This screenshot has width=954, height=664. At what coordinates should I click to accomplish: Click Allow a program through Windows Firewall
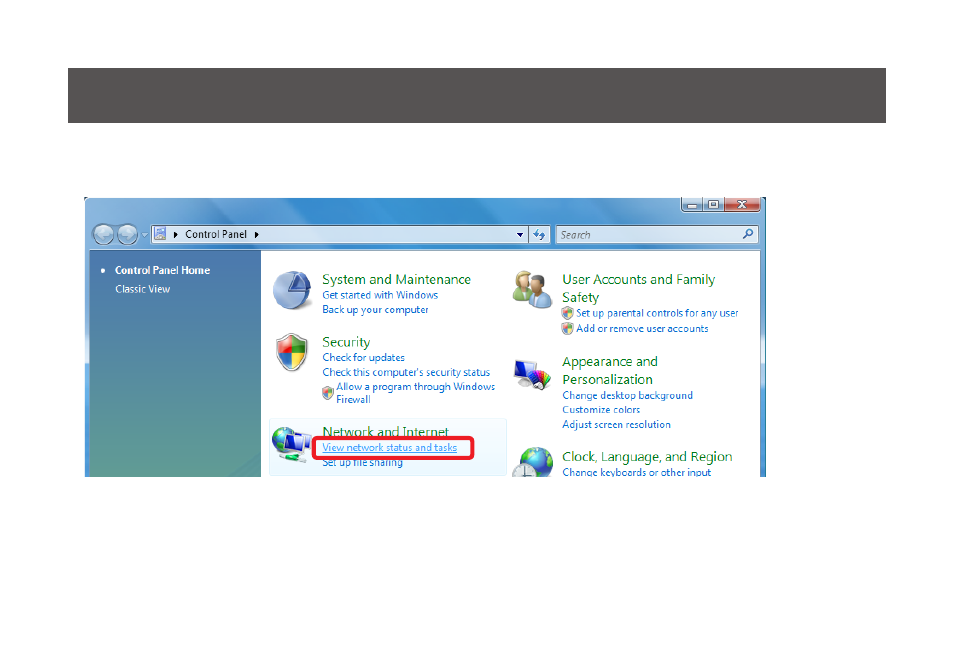tap(416, 393)
